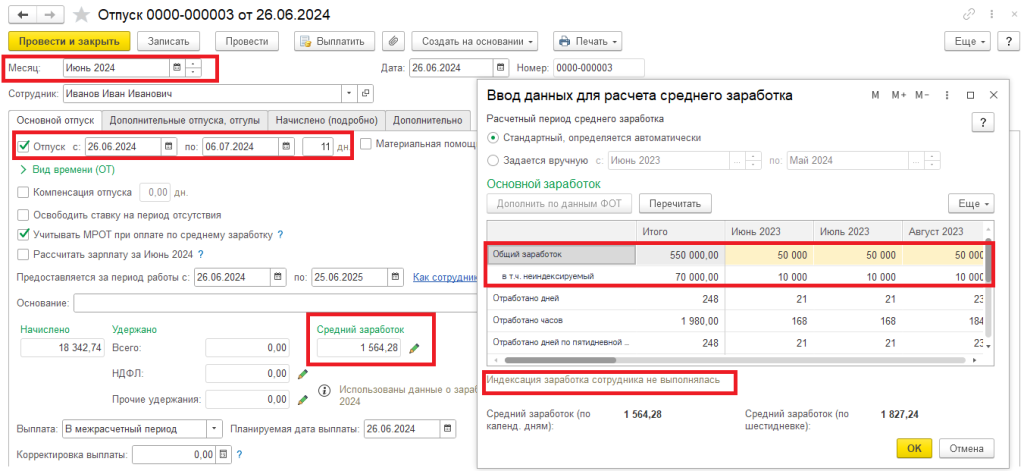Click green pencil beside НДФЛ field
1024x471 pixels.
[x=303, y=373]
